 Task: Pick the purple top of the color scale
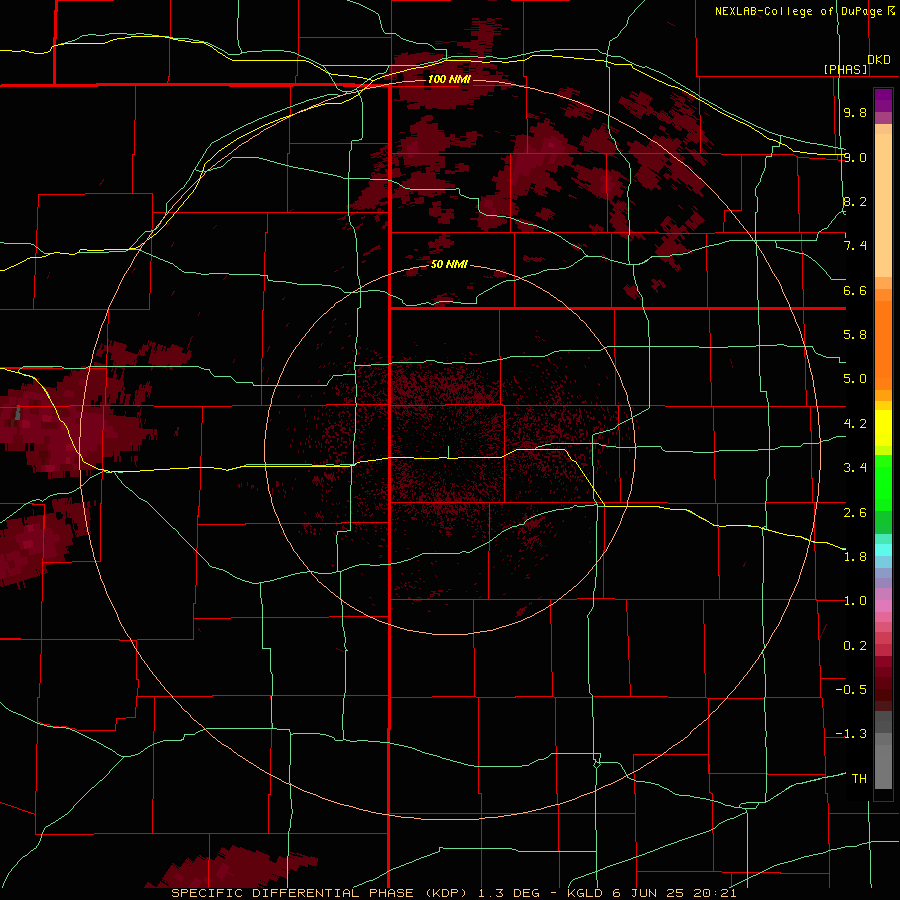[x=883, y=100]
